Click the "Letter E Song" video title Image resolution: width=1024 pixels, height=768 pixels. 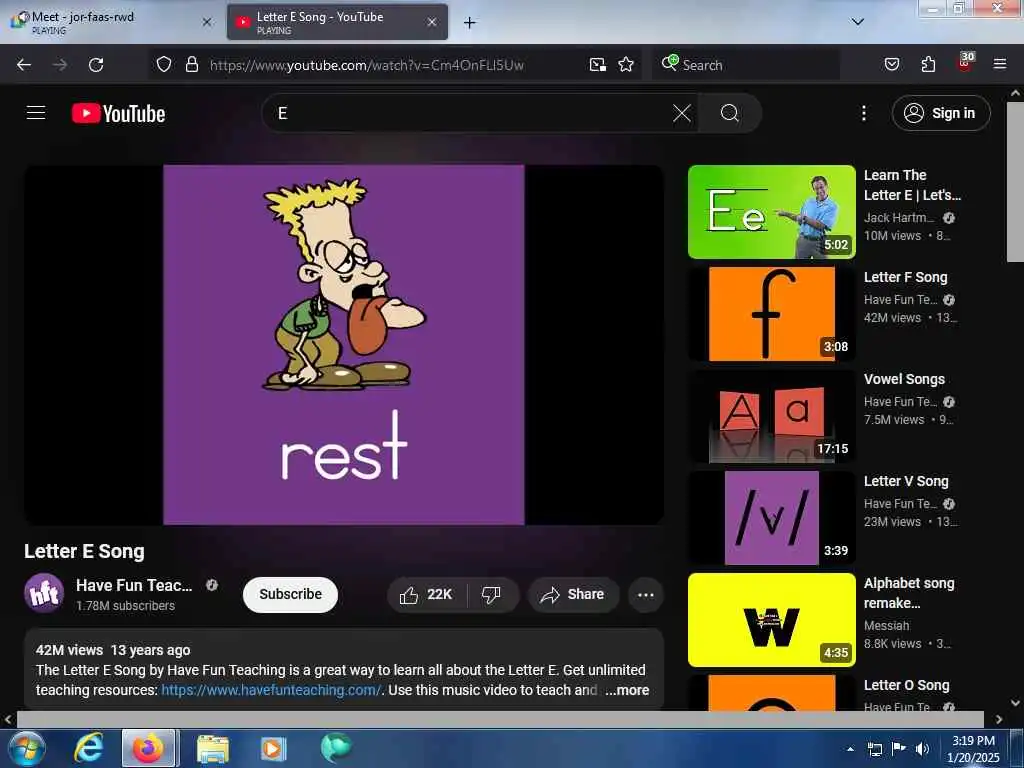click(x=84, y=551)
